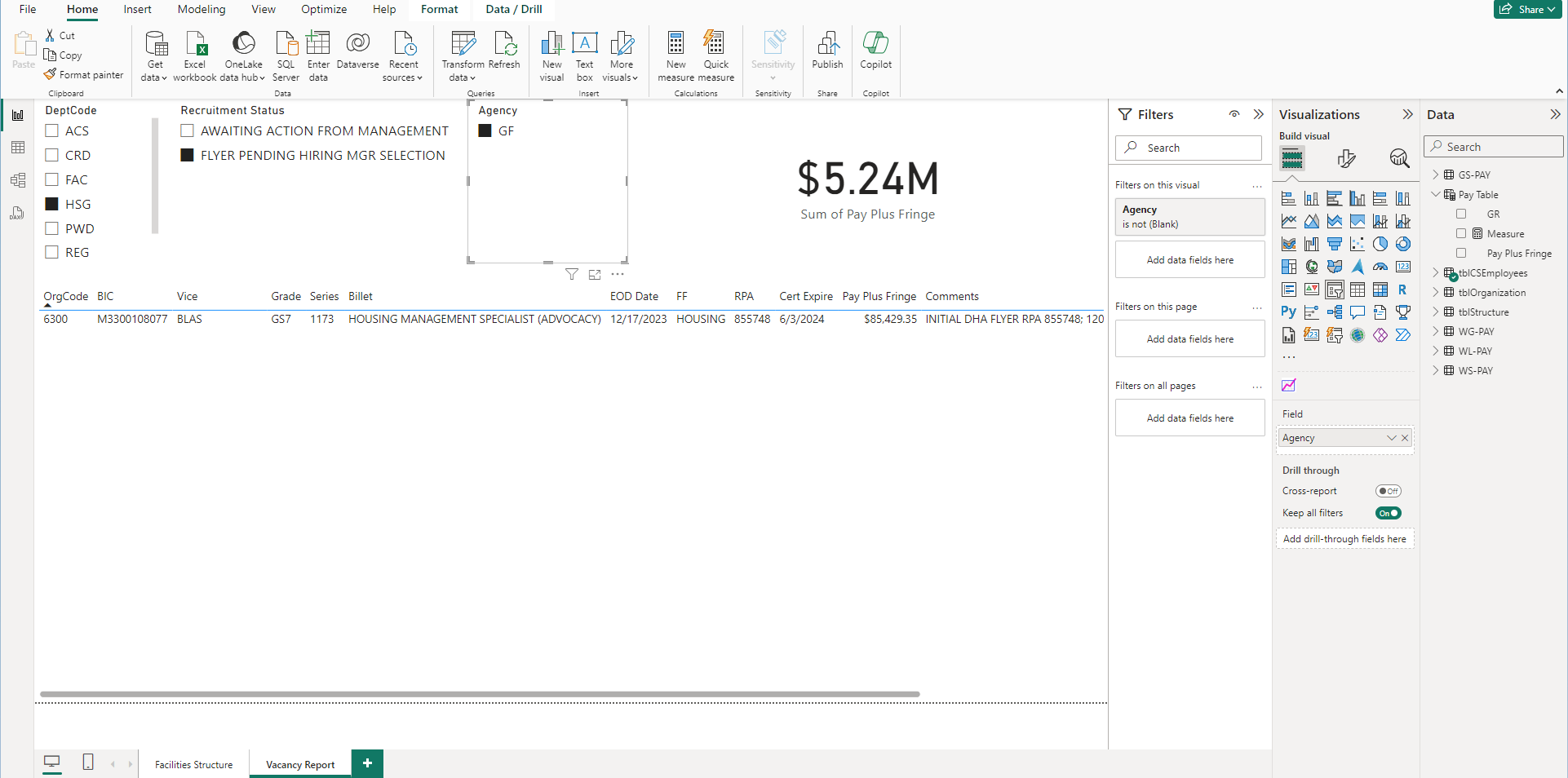1568x778 pixels.
Task: Check AWAITING ACTION FROM MANAGEMENT checkbox
Action: click(187, 130)
